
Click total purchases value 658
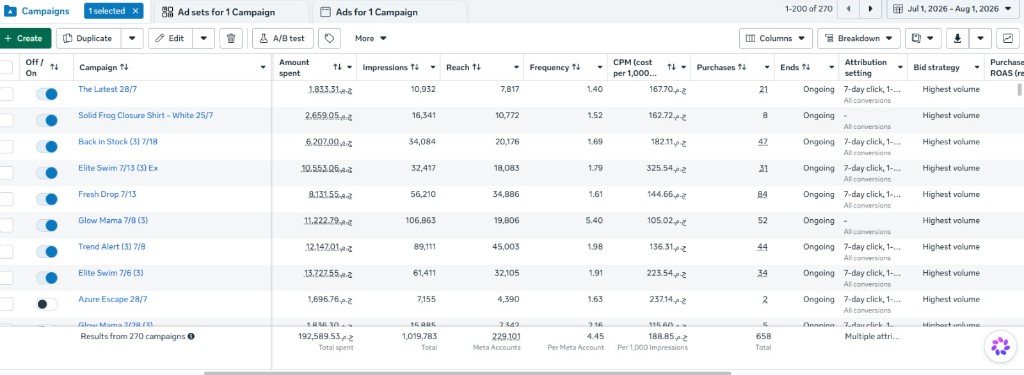[x=763, y=336]
